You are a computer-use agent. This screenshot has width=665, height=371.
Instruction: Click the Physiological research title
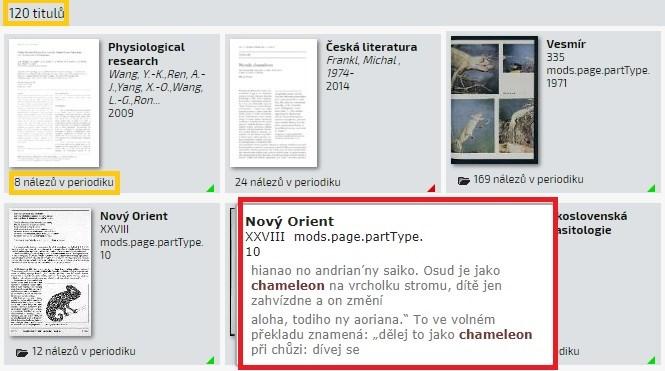[x=146, y=54]
